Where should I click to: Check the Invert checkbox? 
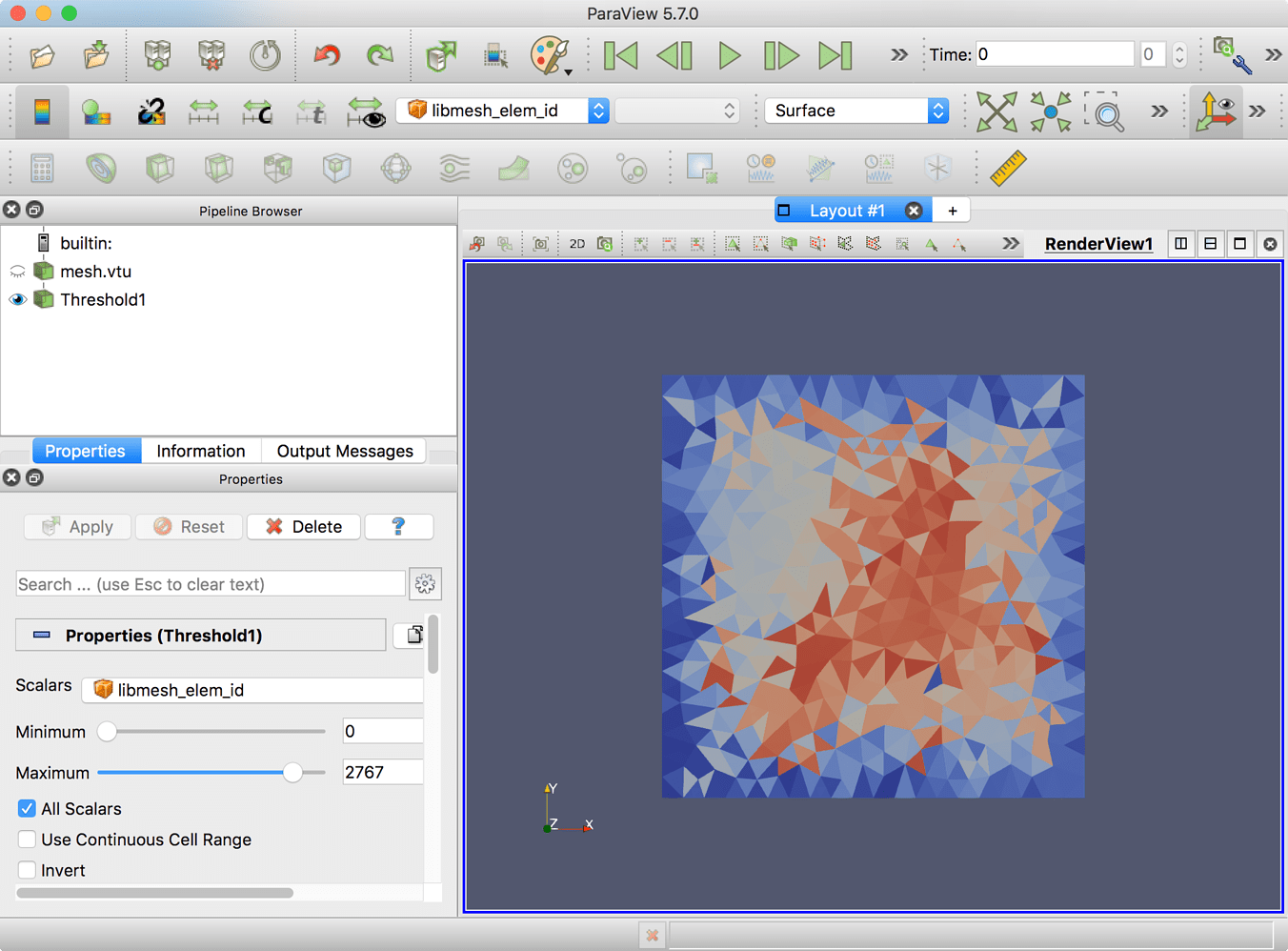(x=27, y=870)
